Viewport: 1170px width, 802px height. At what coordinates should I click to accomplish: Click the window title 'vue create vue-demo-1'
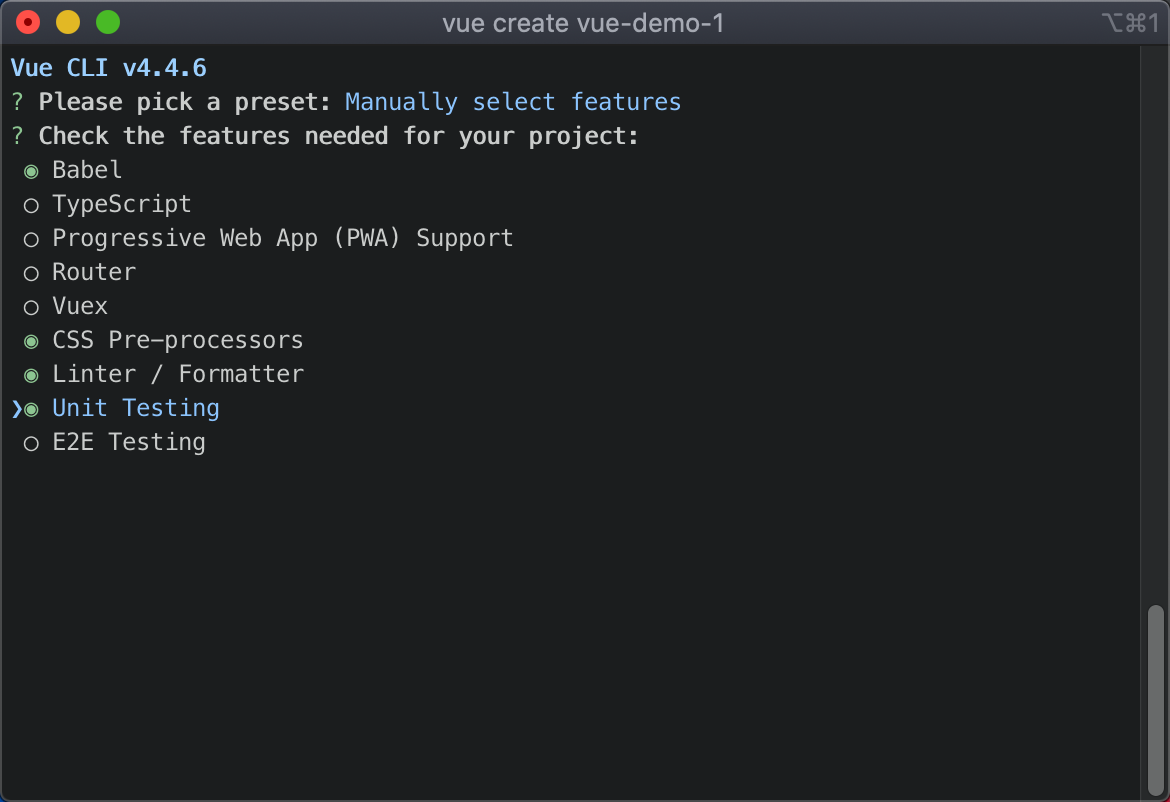[x=584, y=23]
